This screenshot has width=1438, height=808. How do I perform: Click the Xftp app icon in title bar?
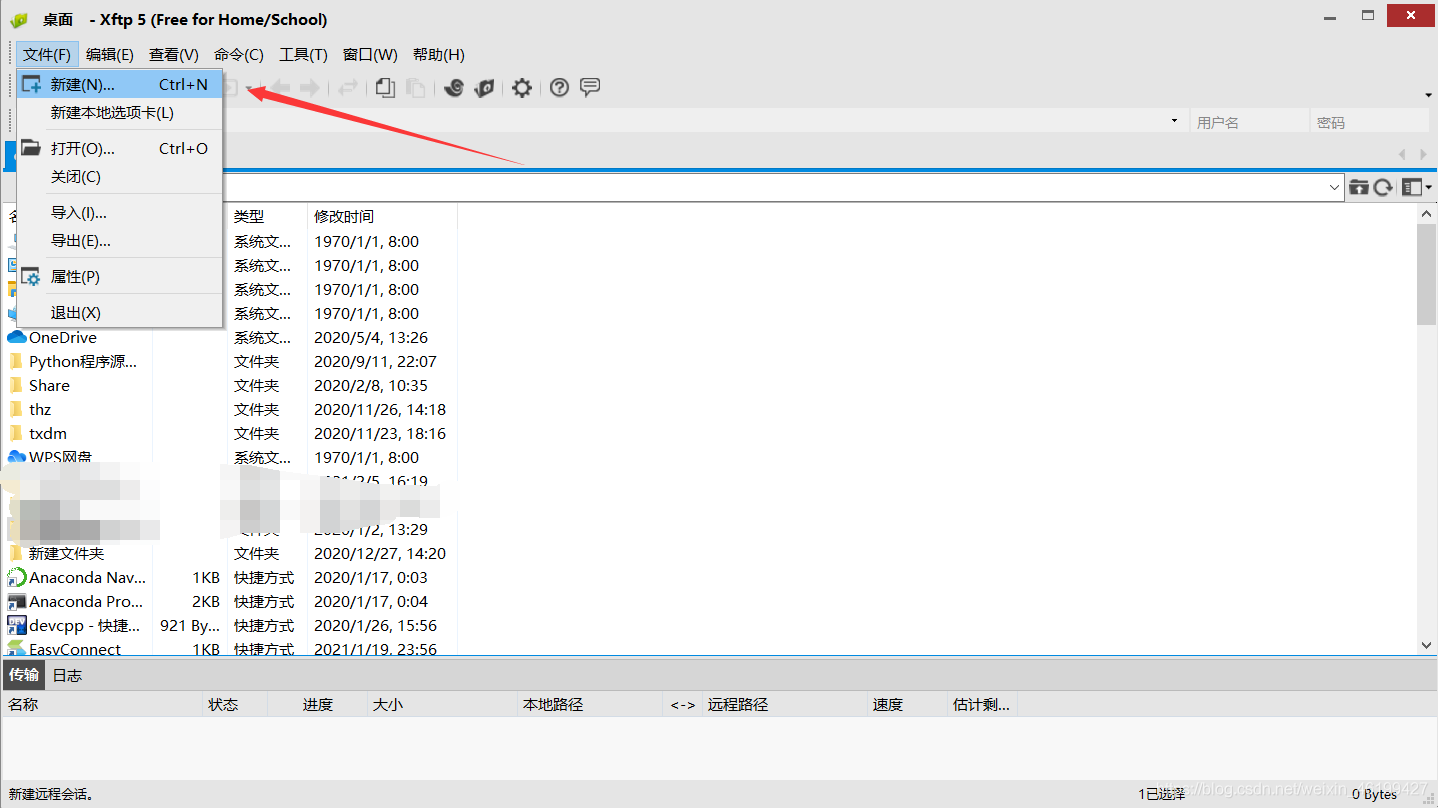point(19,20)
